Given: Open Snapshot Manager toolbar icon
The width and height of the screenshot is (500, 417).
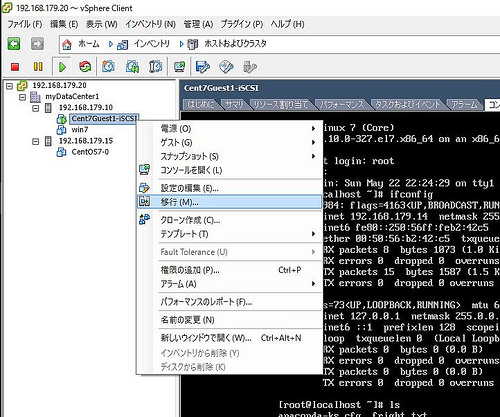Looking at the screenshot, I should [x=155, y=67].
